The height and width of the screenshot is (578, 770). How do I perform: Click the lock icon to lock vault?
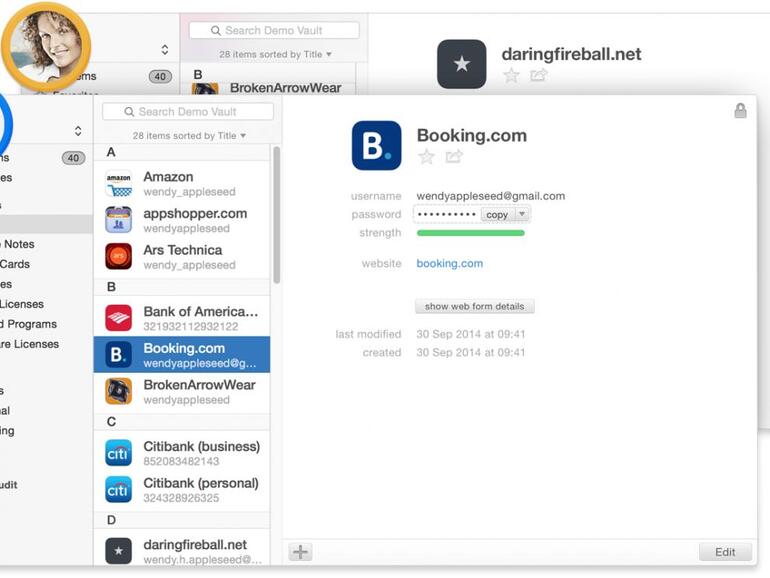pyautogui.click(x=741, y=110)
